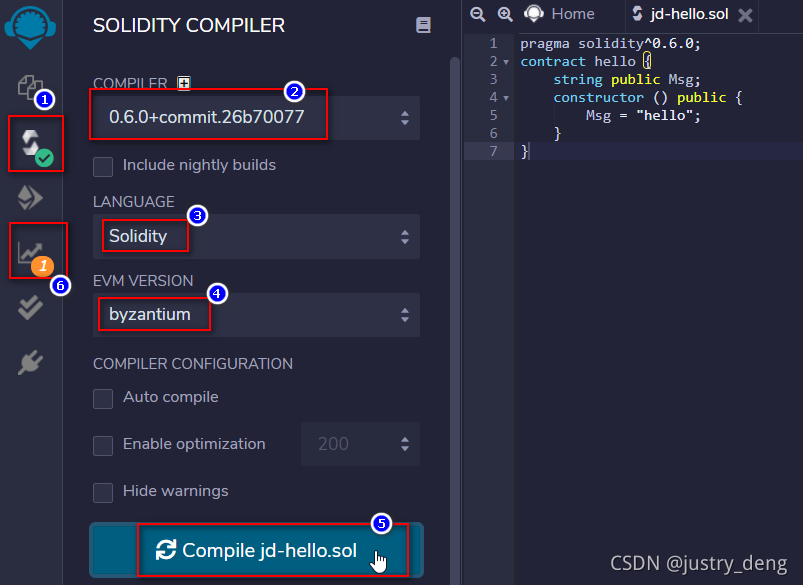
Task: Open the byzantium EVM version dropdown
Action: point(257,315)
